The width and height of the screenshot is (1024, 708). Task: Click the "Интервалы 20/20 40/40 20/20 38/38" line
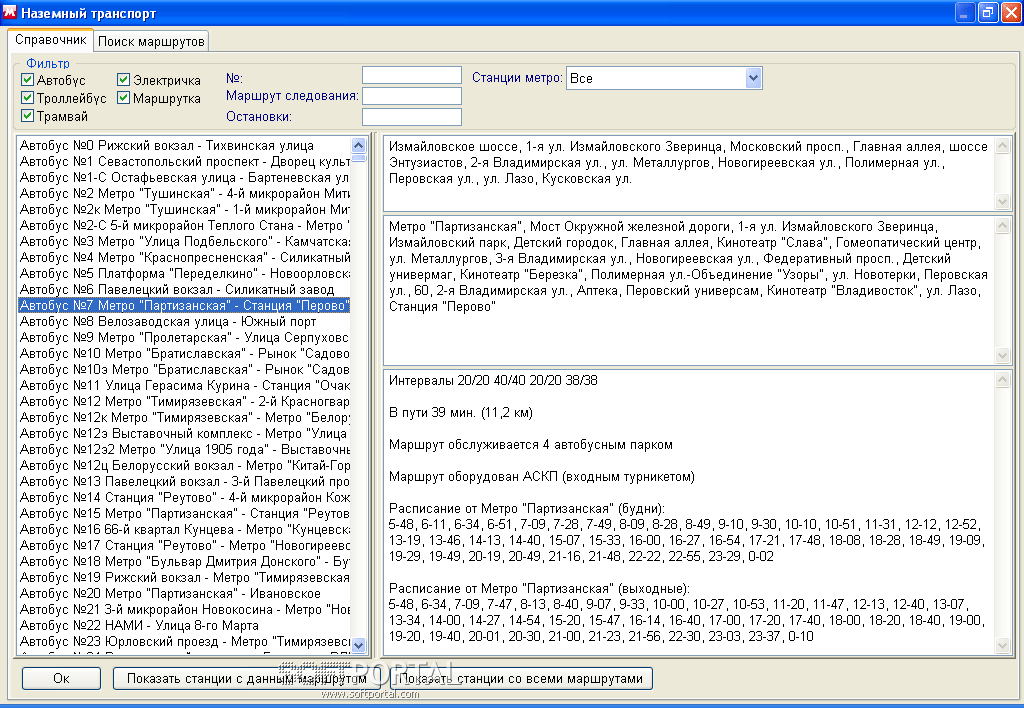493,380
